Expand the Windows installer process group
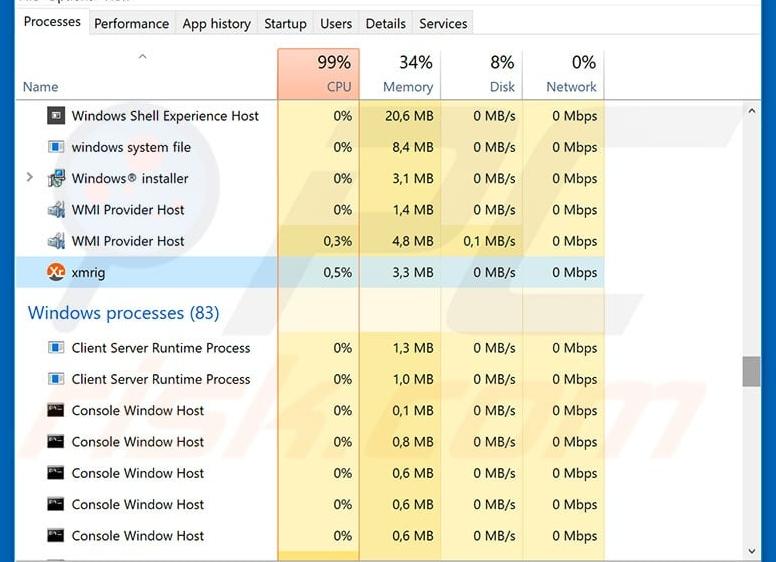 (29, 177)
